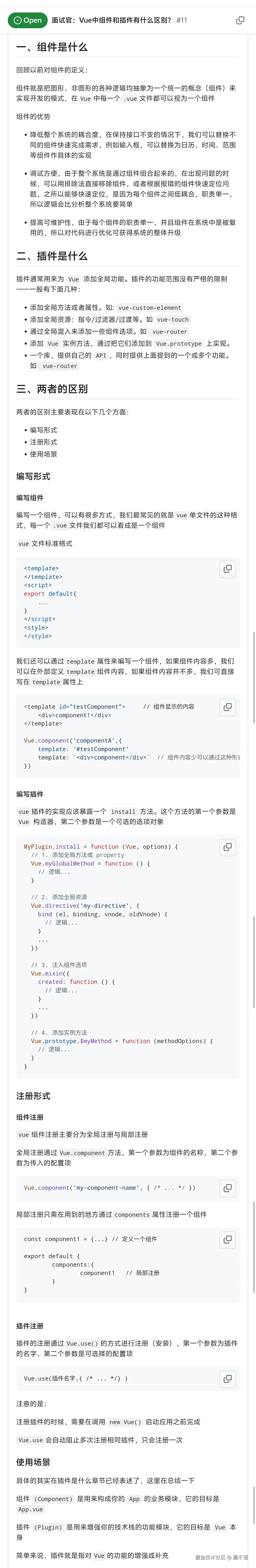Click the copy icon beside the issue title

tap(240, 20)
